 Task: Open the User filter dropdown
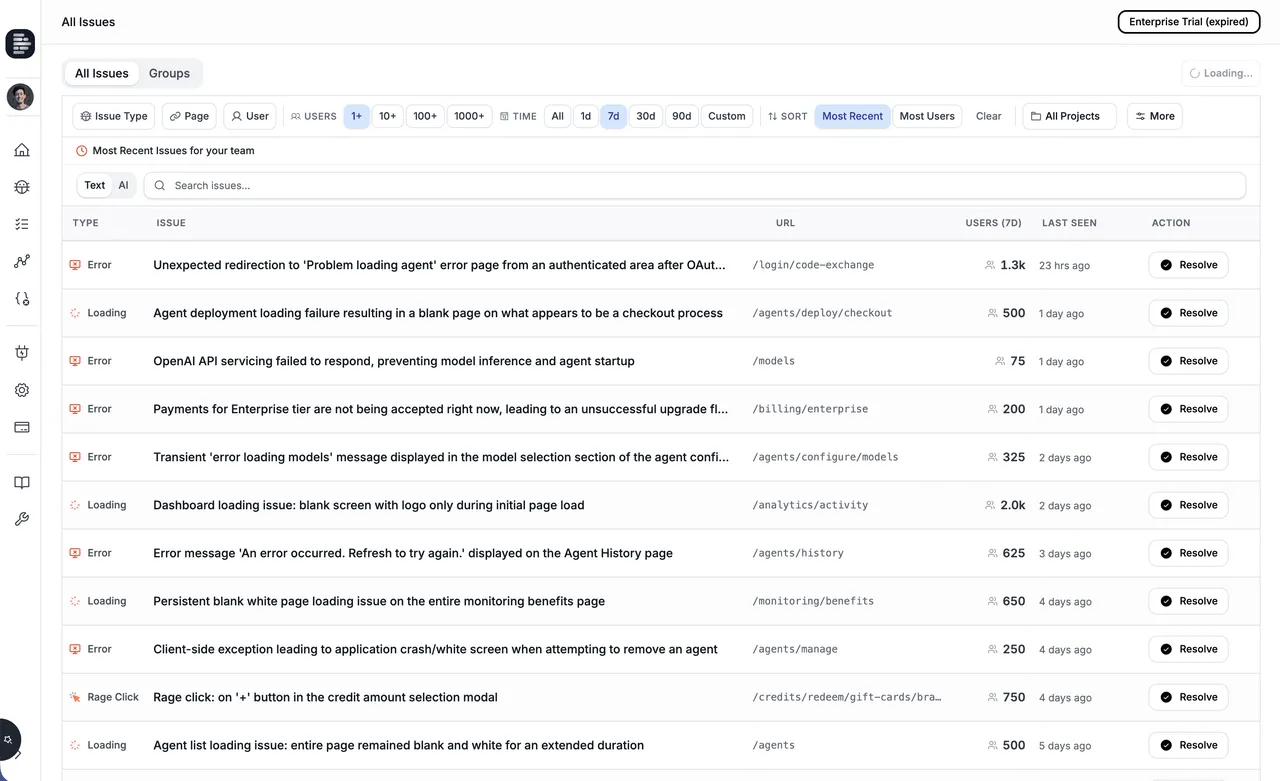click(x=250, y=116)
